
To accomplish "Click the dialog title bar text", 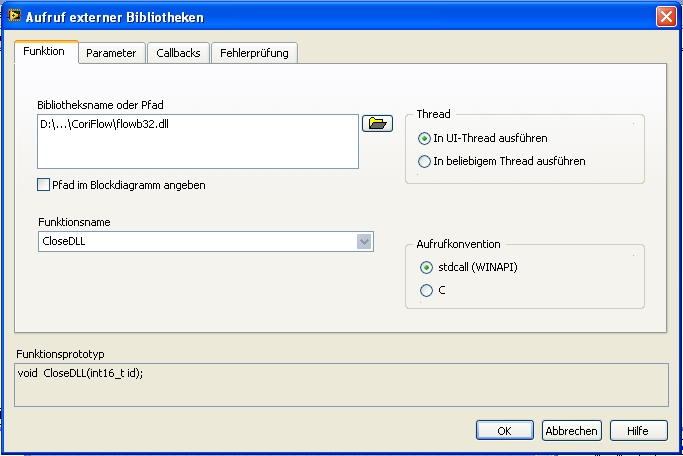I will [115, 17].
